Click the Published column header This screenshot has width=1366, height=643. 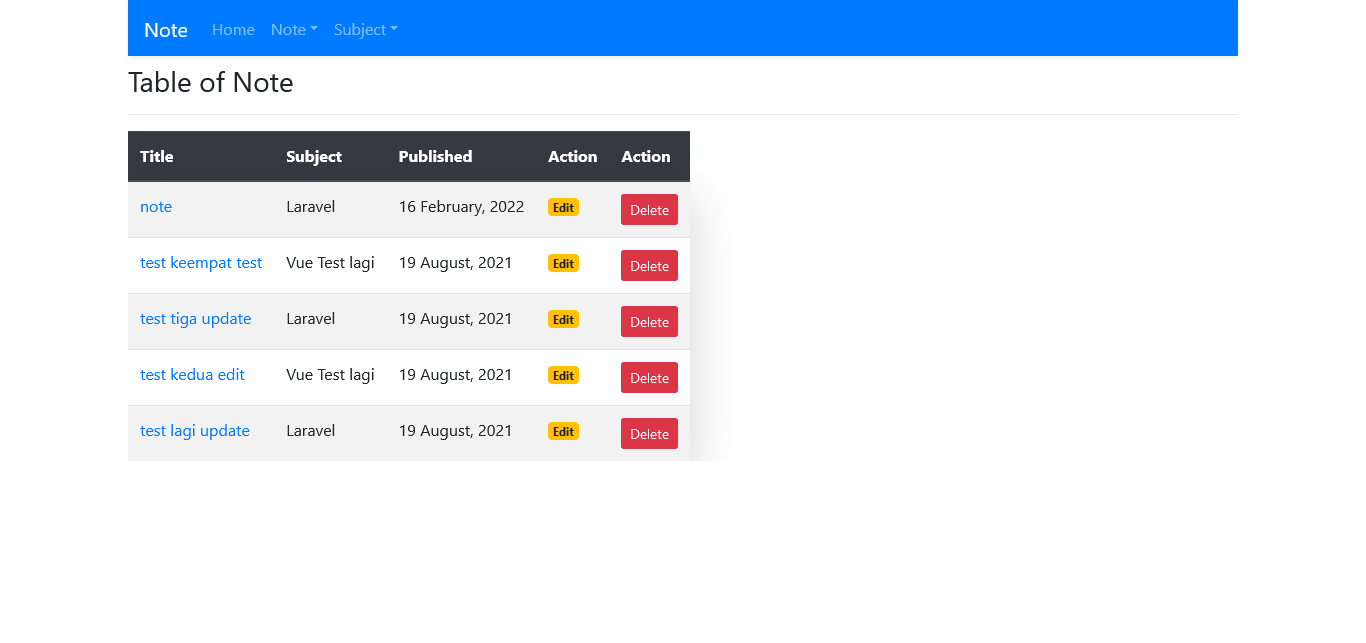coord(435,157)
